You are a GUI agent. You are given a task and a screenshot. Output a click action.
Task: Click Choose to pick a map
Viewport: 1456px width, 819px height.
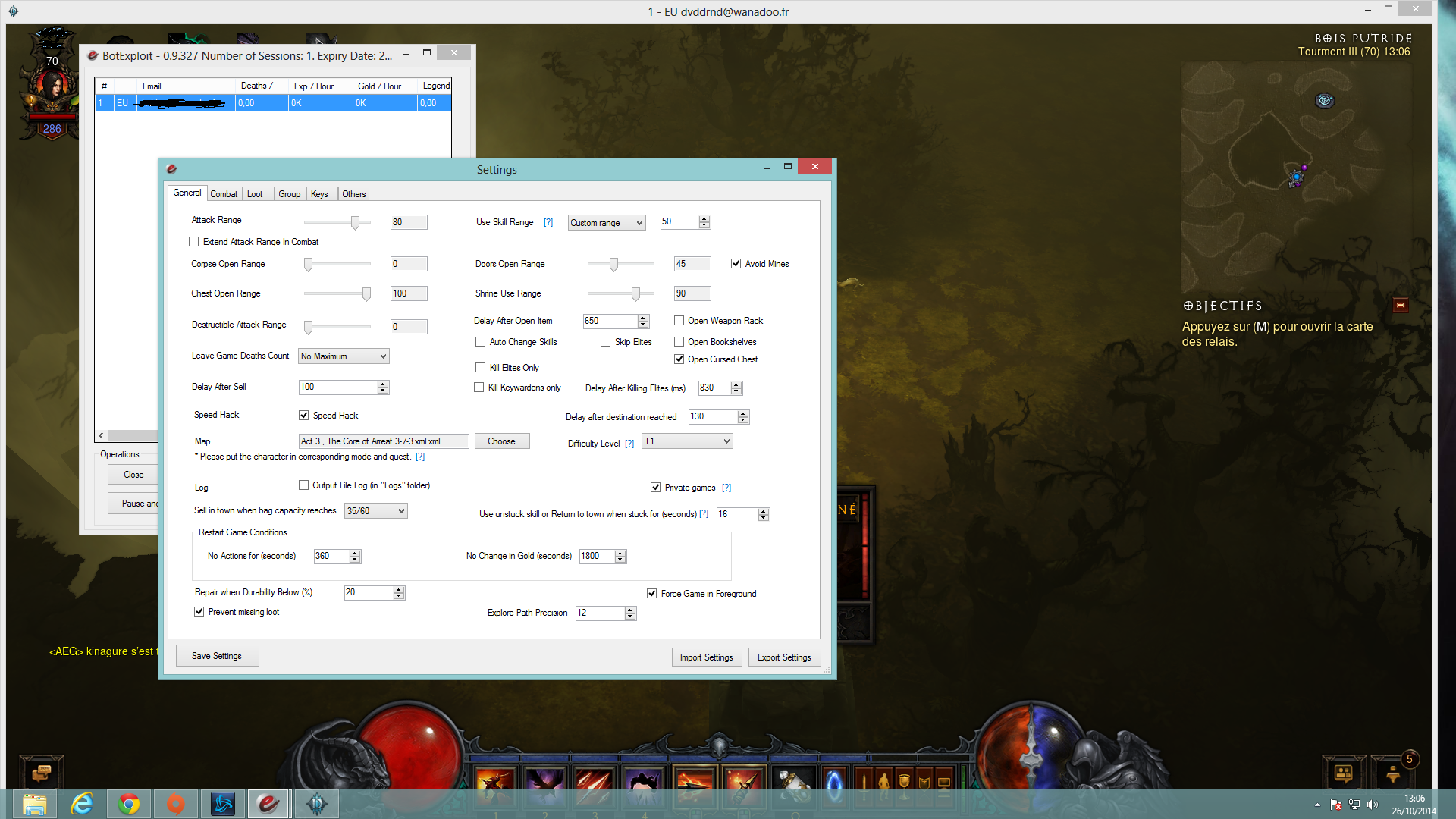pos(501,441)
